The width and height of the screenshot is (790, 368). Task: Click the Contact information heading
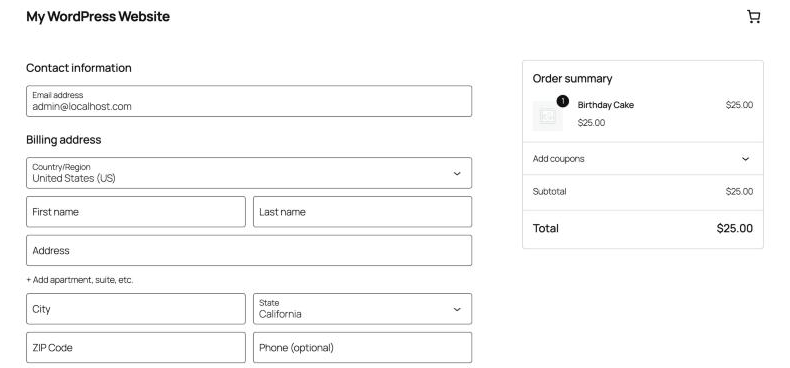[x=79, y=68]
